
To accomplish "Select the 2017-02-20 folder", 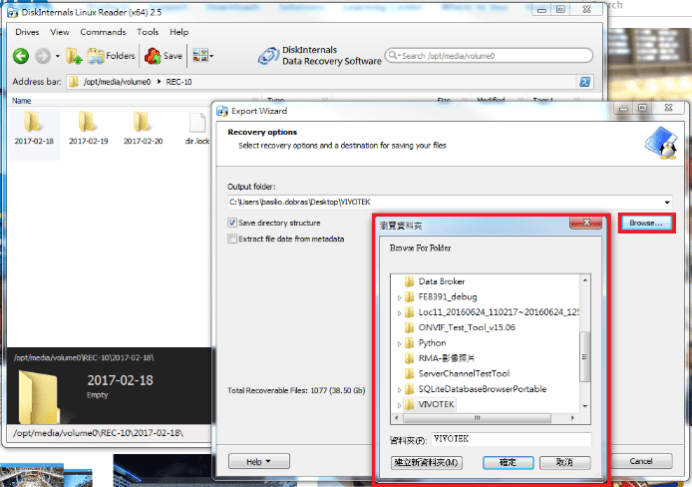I will pos(143,123).
